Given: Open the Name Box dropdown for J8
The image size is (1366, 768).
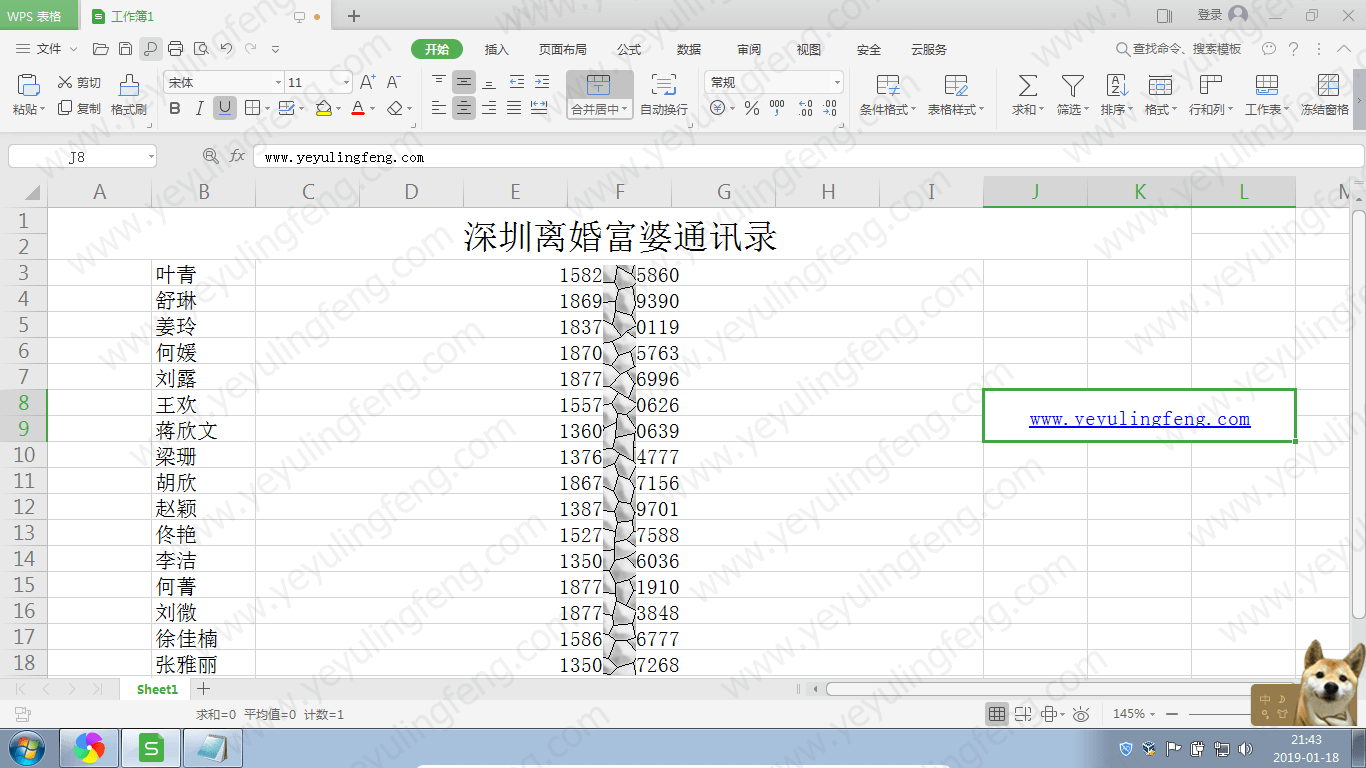Looking at the screenshot, I should pyautogui.click(x=151, y=156).
